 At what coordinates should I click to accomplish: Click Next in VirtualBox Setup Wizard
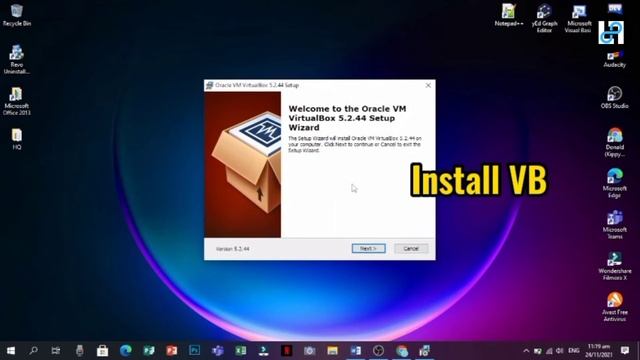coord(369,248)
